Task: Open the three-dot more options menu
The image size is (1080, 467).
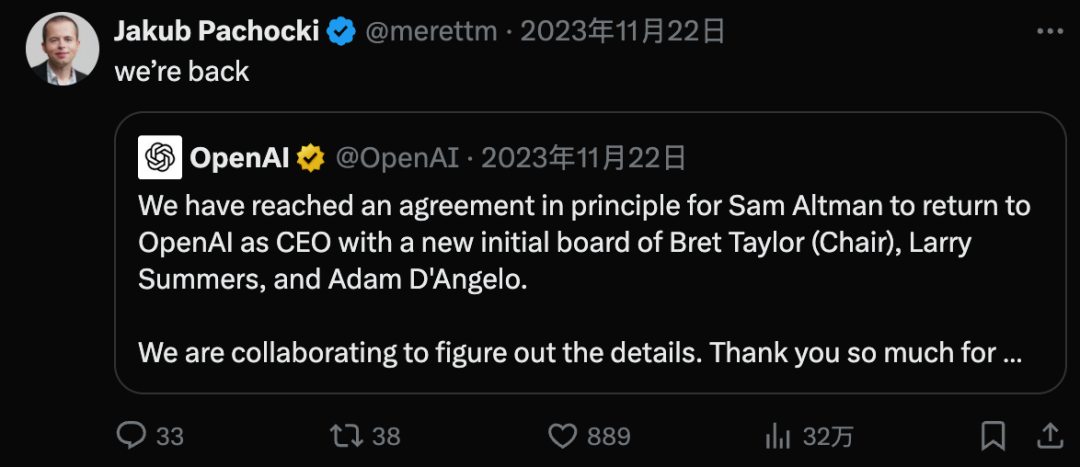Action: (x=1049, y=32)
